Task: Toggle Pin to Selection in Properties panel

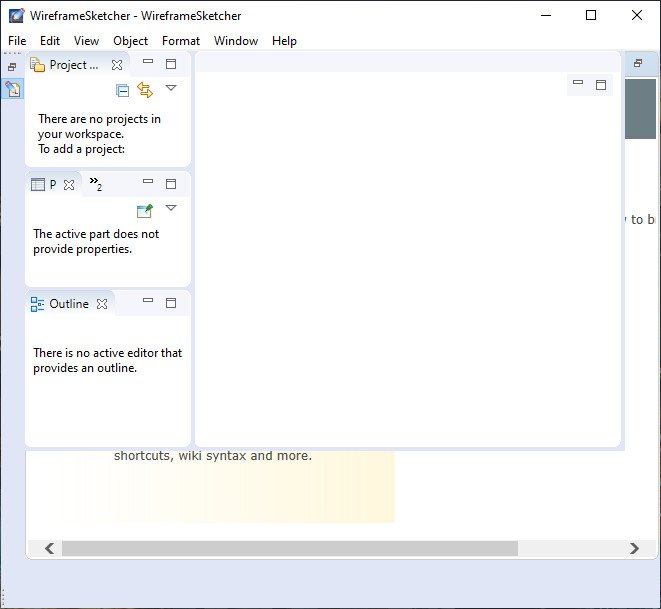Action: pyautogui.click(x=145, y=210)
